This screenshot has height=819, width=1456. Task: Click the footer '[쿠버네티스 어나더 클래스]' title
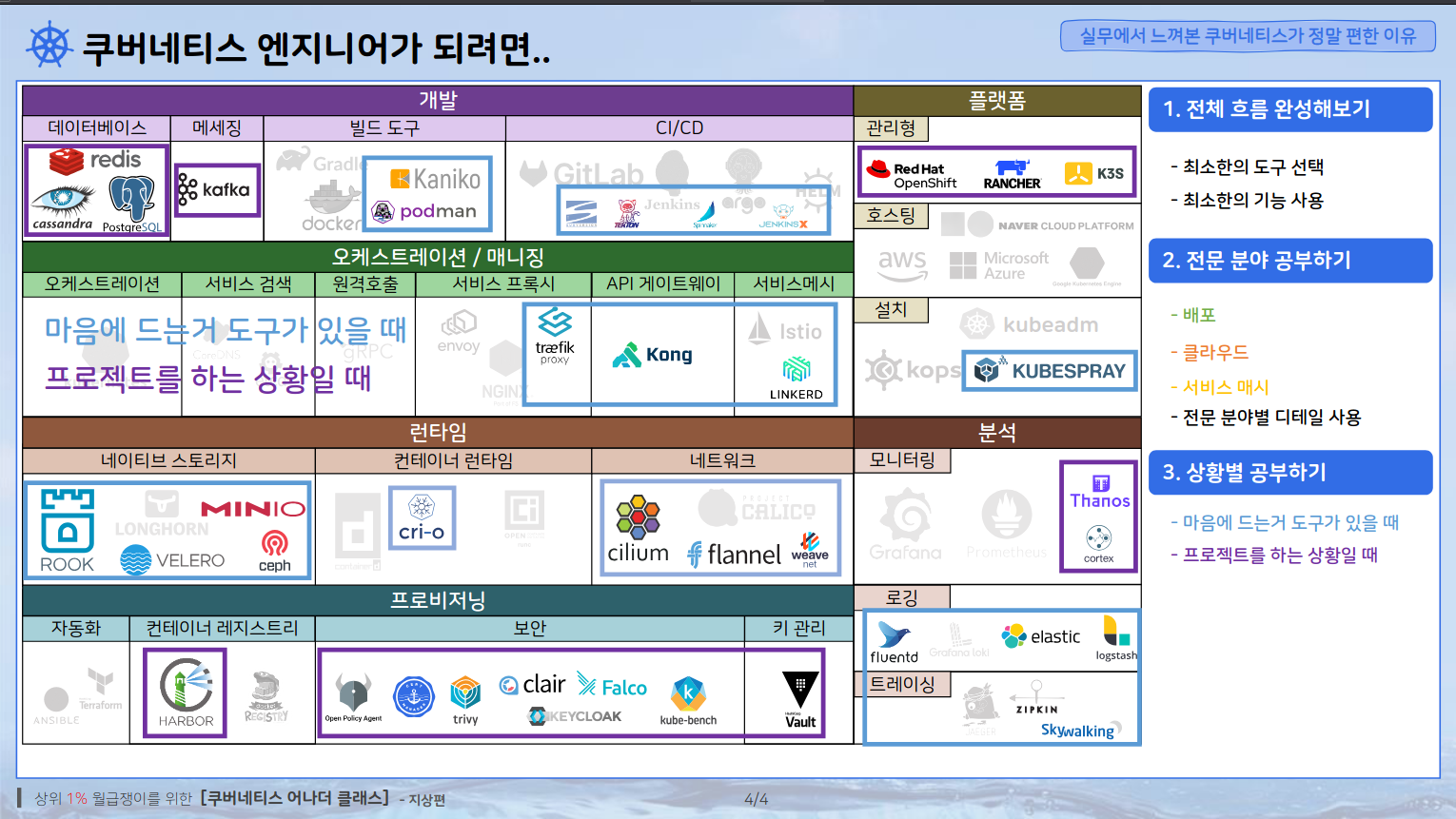(x=295, y=798)
